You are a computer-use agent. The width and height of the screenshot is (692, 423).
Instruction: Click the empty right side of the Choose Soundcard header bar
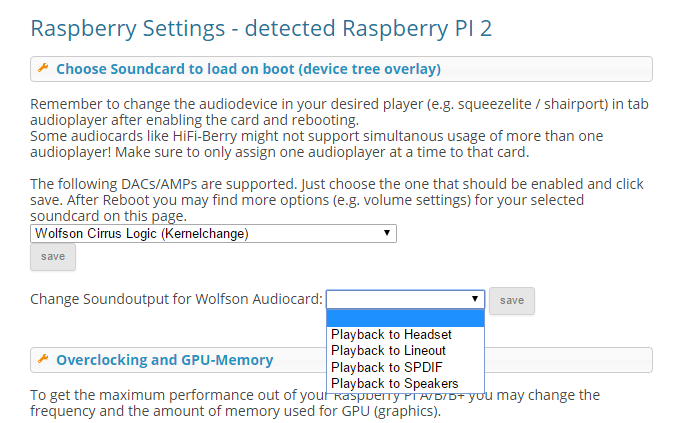(x=546, y=69)
